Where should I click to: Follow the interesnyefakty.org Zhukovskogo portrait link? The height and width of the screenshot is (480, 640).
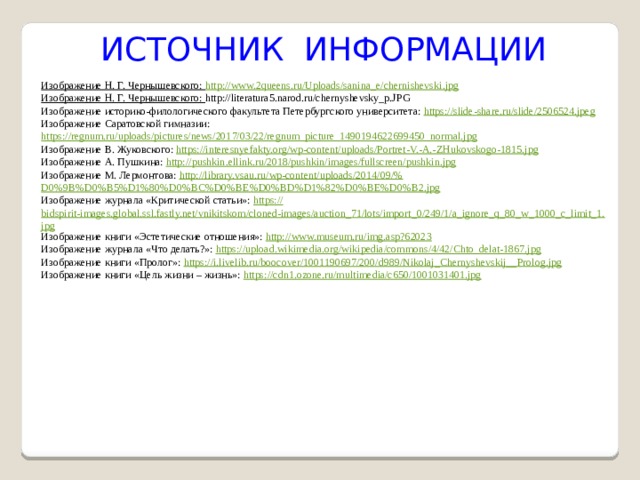(x=357, y=149)
